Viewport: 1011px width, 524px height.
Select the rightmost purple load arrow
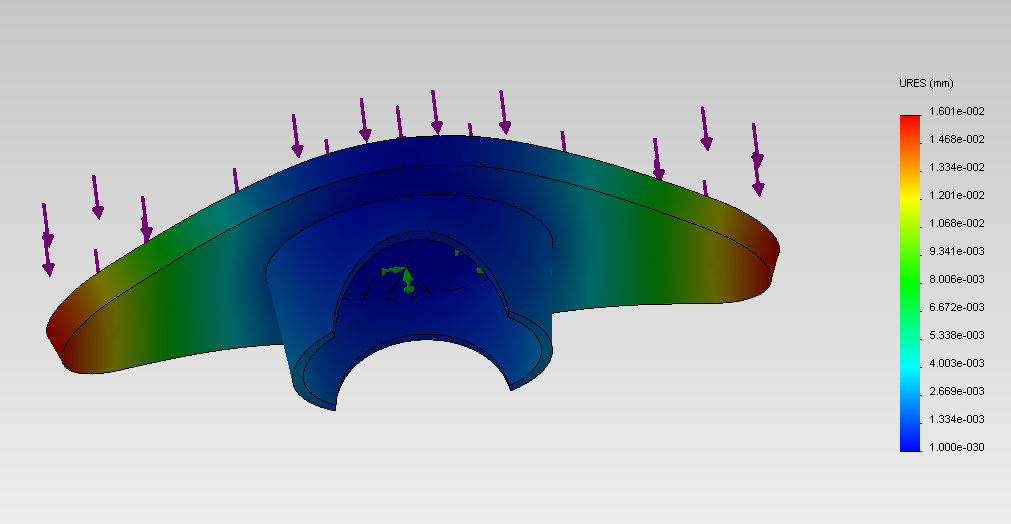(757, 160)
